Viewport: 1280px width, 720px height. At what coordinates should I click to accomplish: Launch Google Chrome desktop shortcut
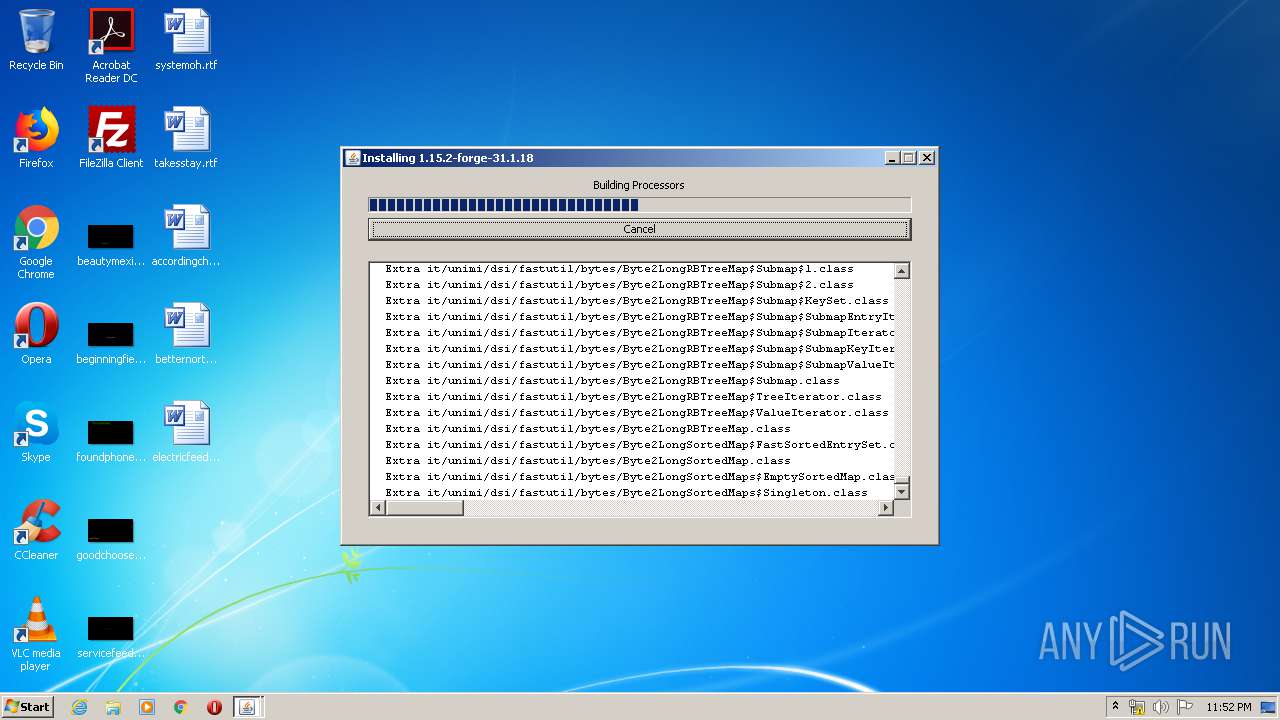coord(36,243)
